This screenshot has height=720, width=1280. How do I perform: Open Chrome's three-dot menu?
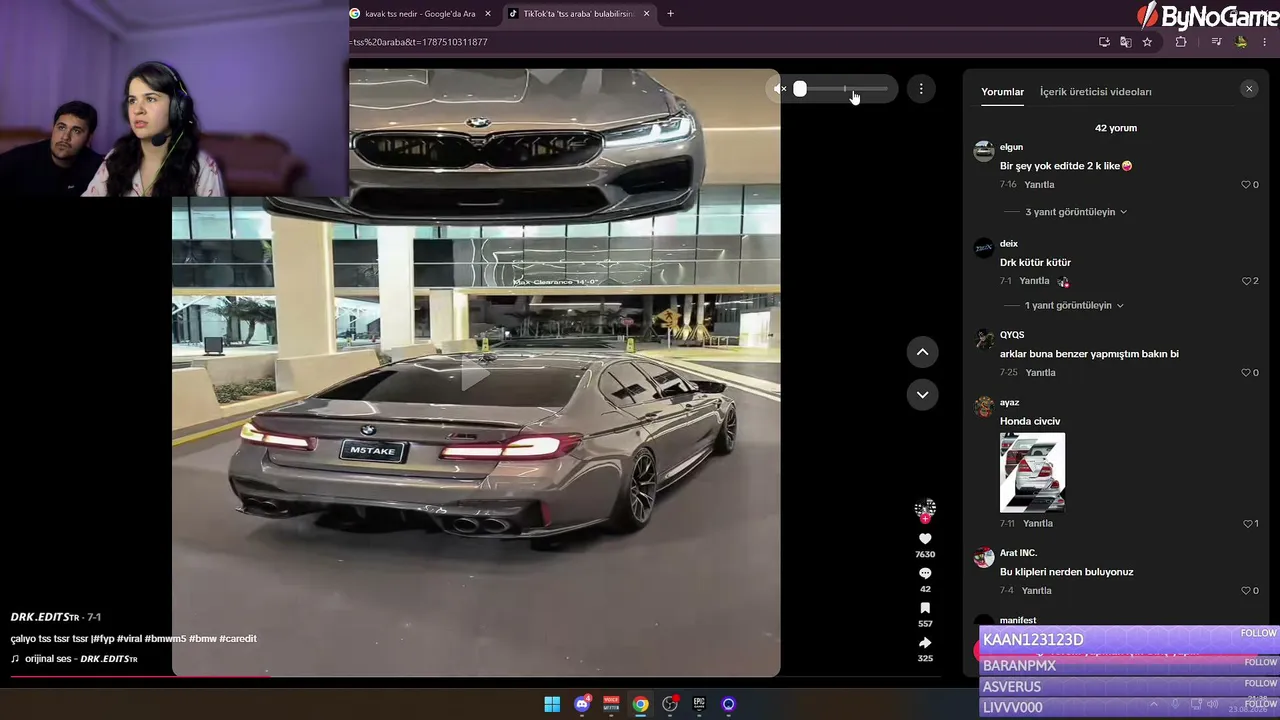[x=1265, y=42]
